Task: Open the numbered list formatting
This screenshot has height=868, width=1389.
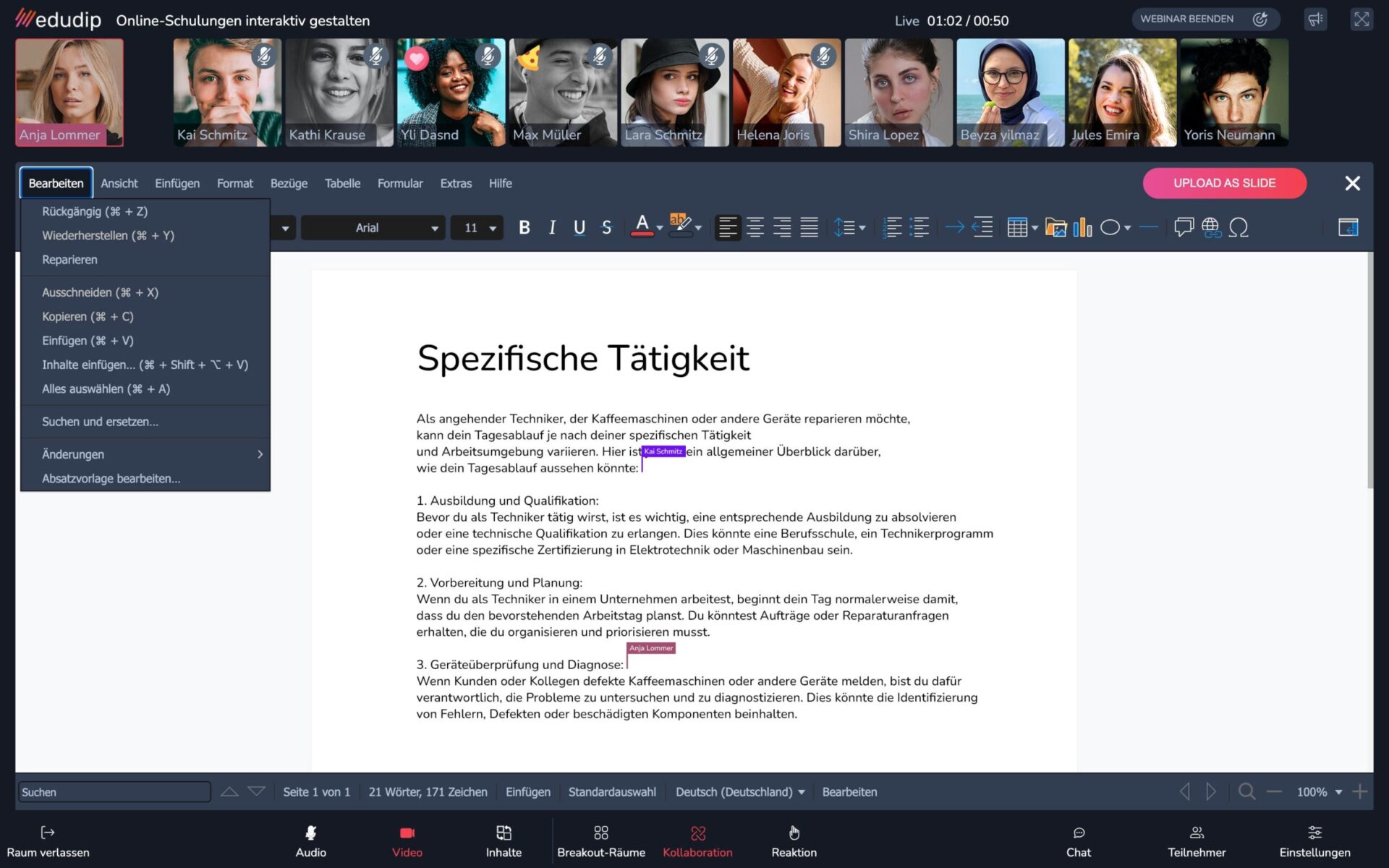Action: point(893,228)
